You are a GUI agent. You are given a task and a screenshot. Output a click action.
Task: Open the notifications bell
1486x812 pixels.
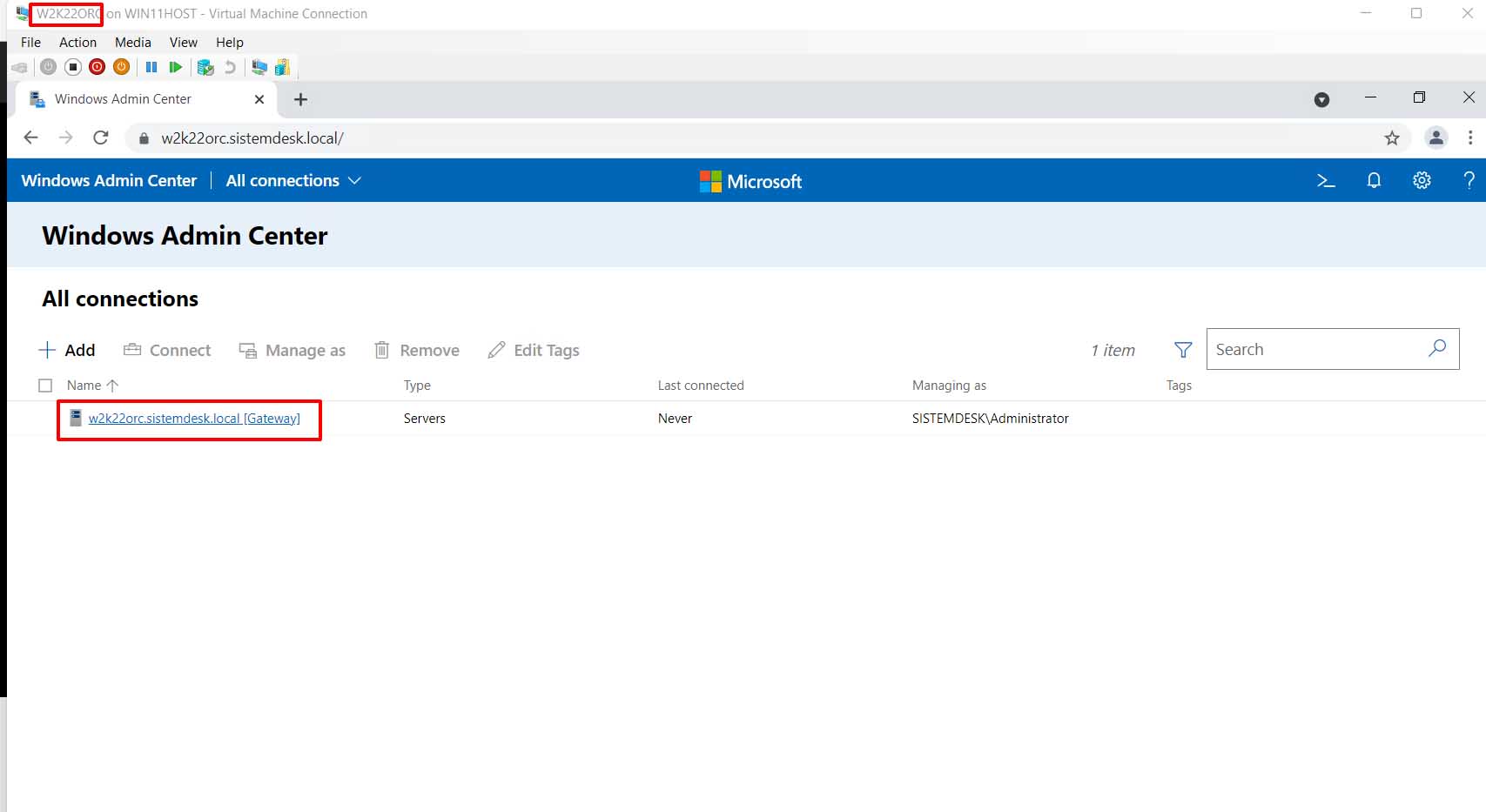pos(1374,180)
